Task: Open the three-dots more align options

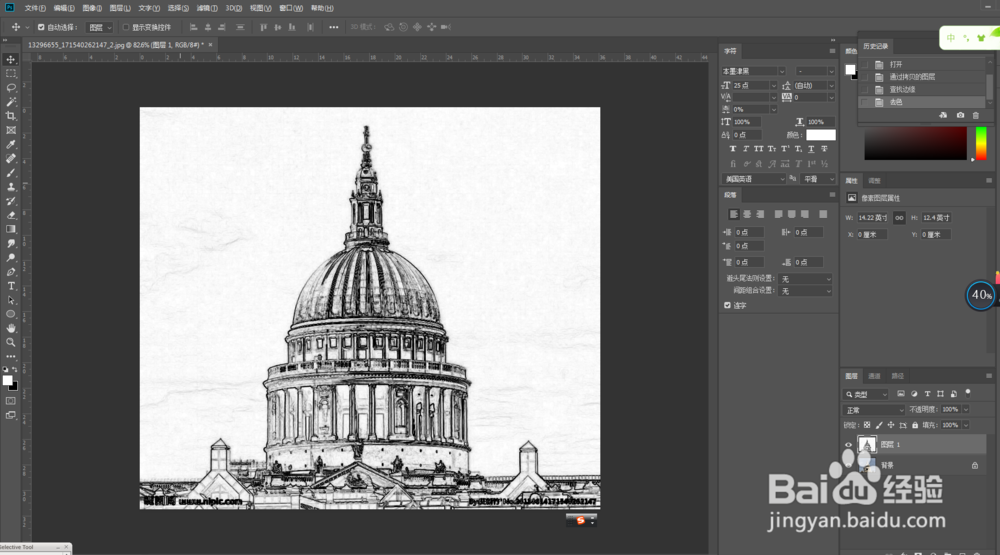Action: click(334, 27)
